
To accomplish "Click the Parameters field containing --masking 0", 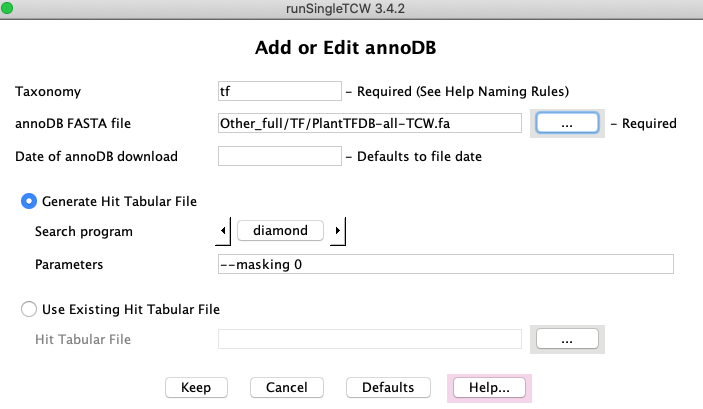I will 445,264.
